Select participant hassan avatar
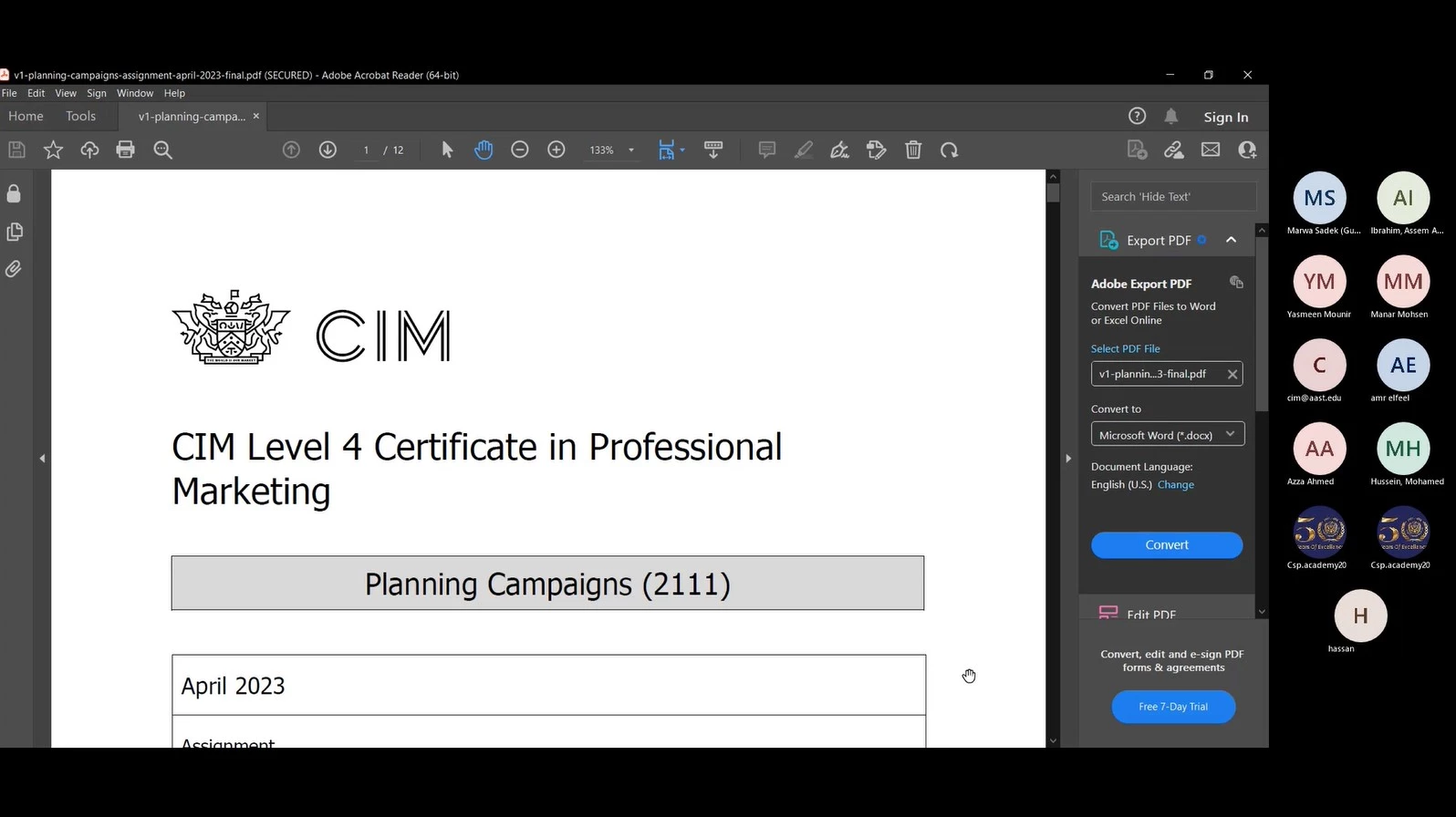 pos(1360,615)
